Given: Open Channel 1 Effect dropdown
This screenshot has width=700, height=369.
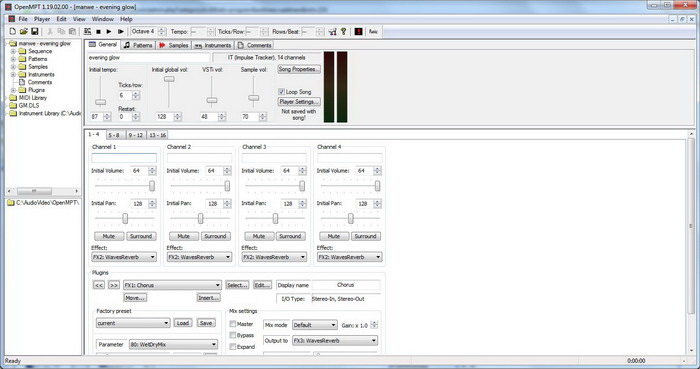Looking at the screenshot, I should [x=124, y=257].
